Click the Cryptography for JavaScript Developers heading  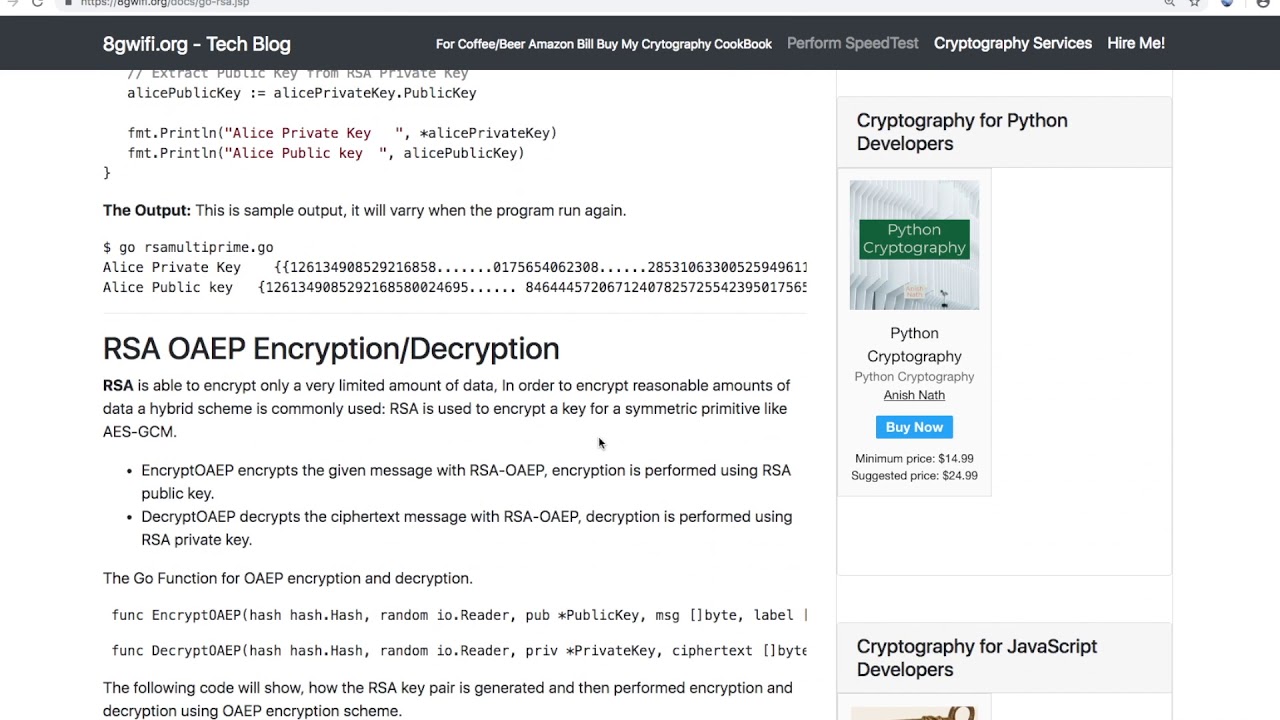[x=977, y=658]
